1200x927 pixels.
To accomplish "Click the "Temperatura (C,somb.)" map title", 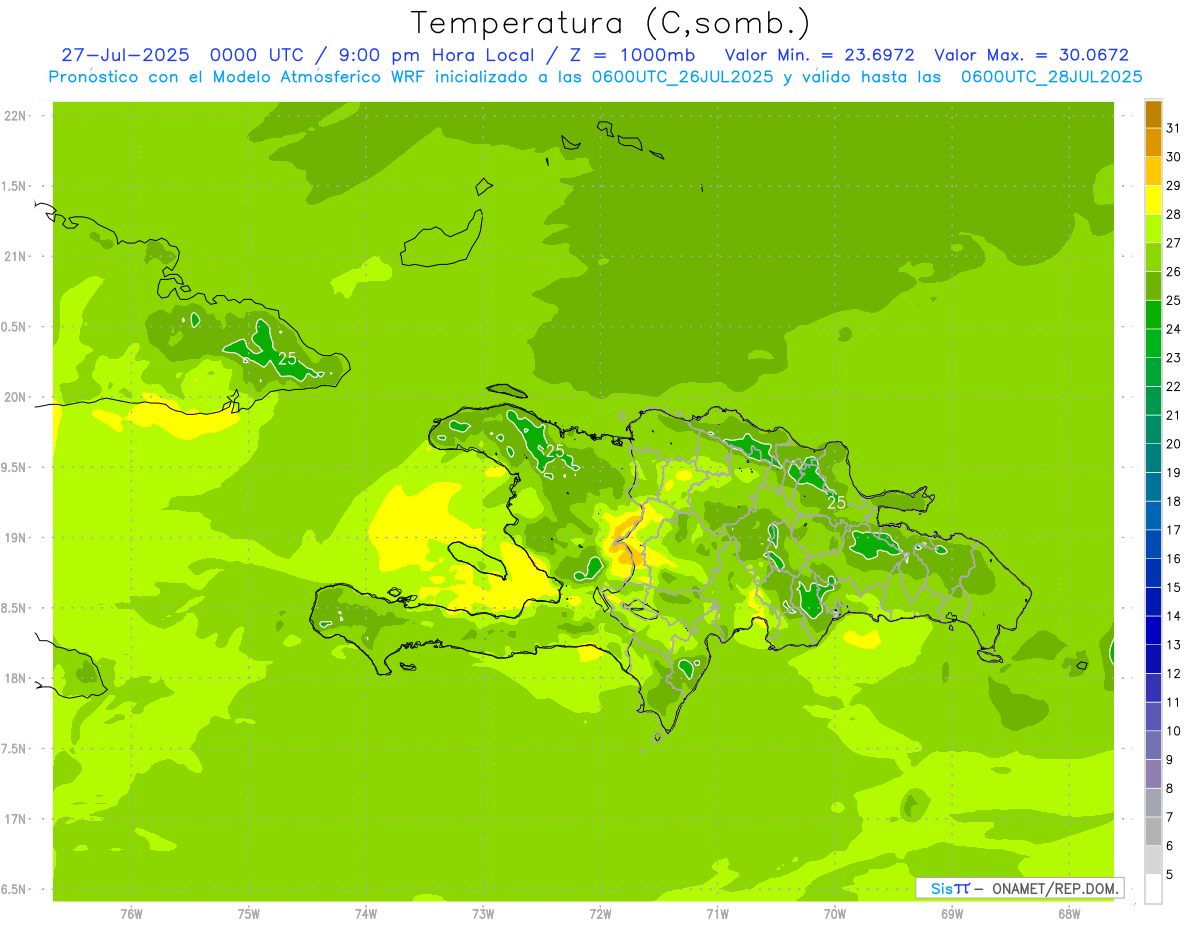I will (610, 23).
